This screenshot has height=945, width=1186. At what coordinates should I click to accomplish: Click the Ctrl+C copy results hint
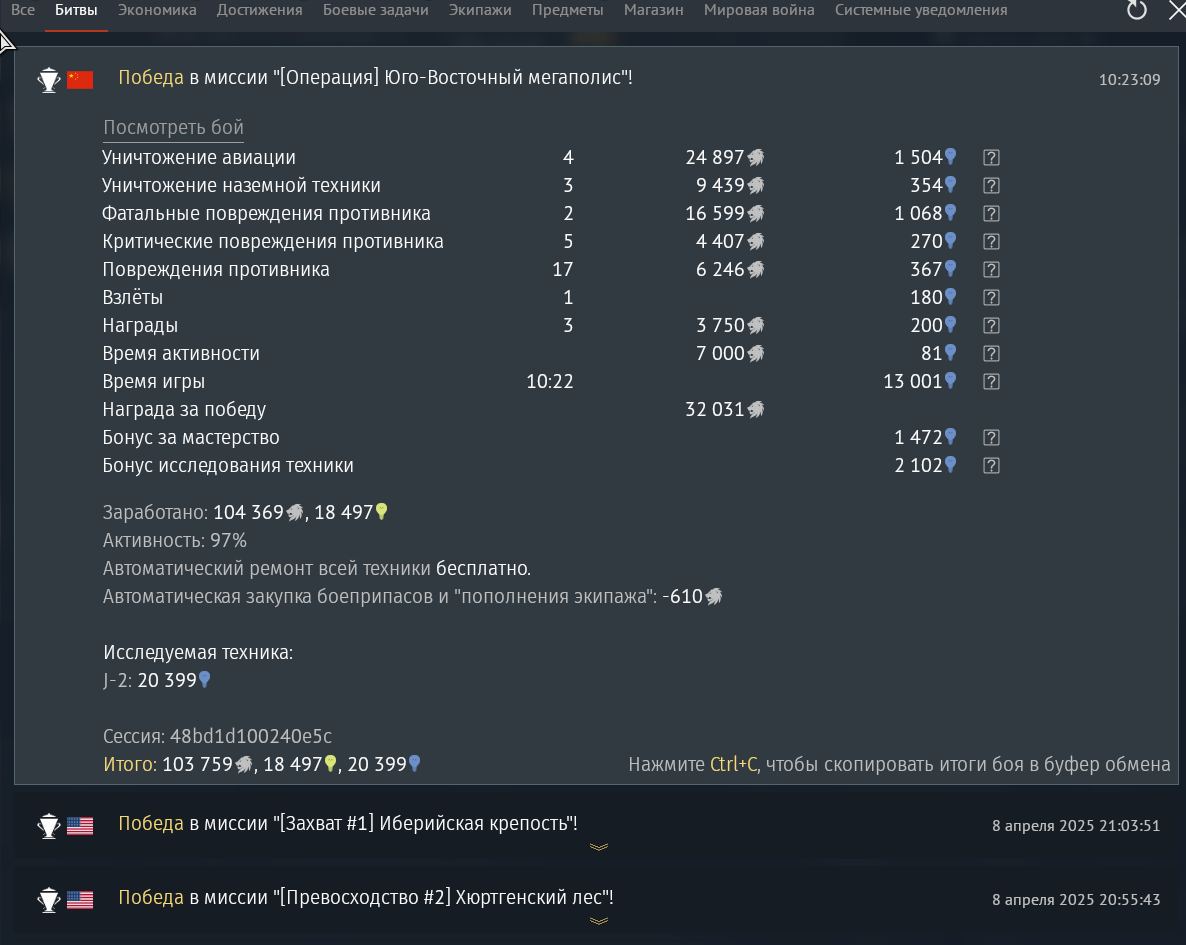click(899, 764)
